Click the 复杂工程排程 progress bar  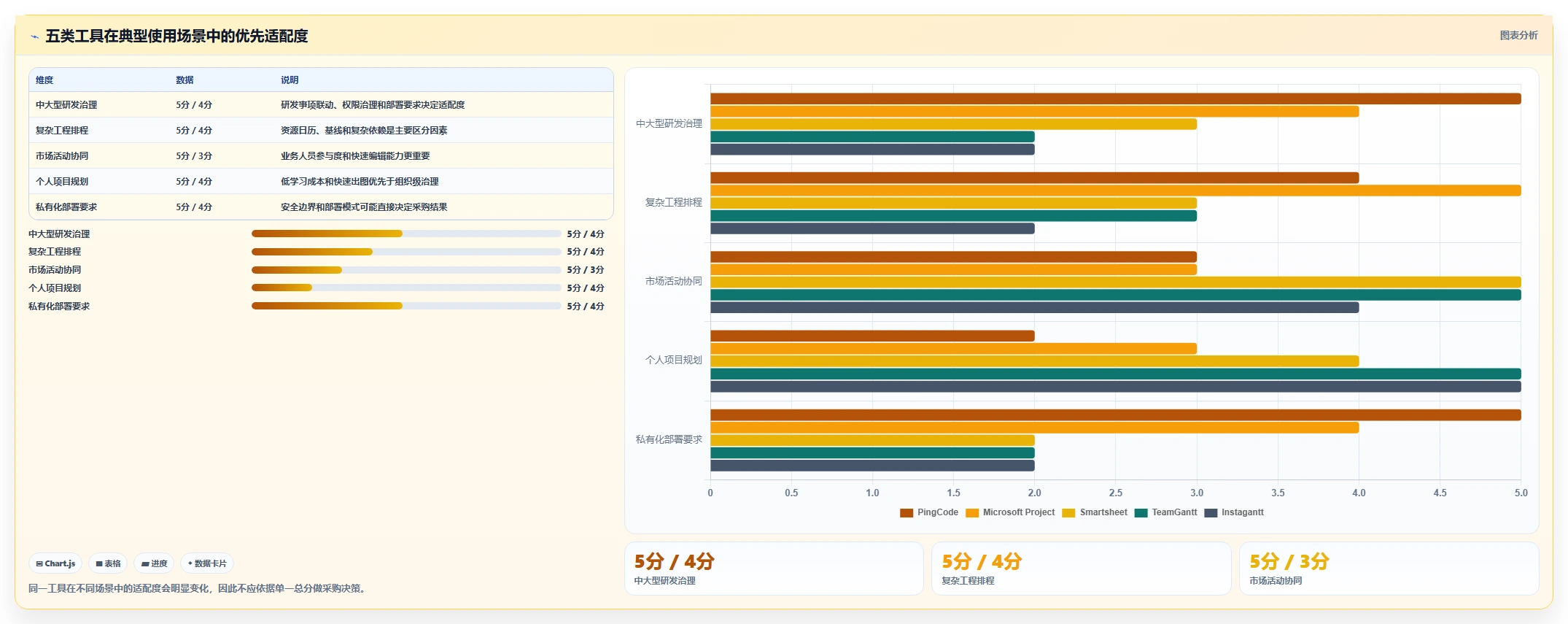406,252
